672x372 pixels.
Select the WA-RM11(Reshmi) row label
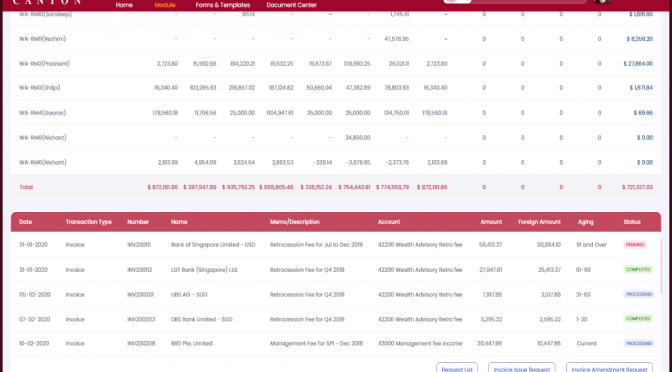pos(42,39)
